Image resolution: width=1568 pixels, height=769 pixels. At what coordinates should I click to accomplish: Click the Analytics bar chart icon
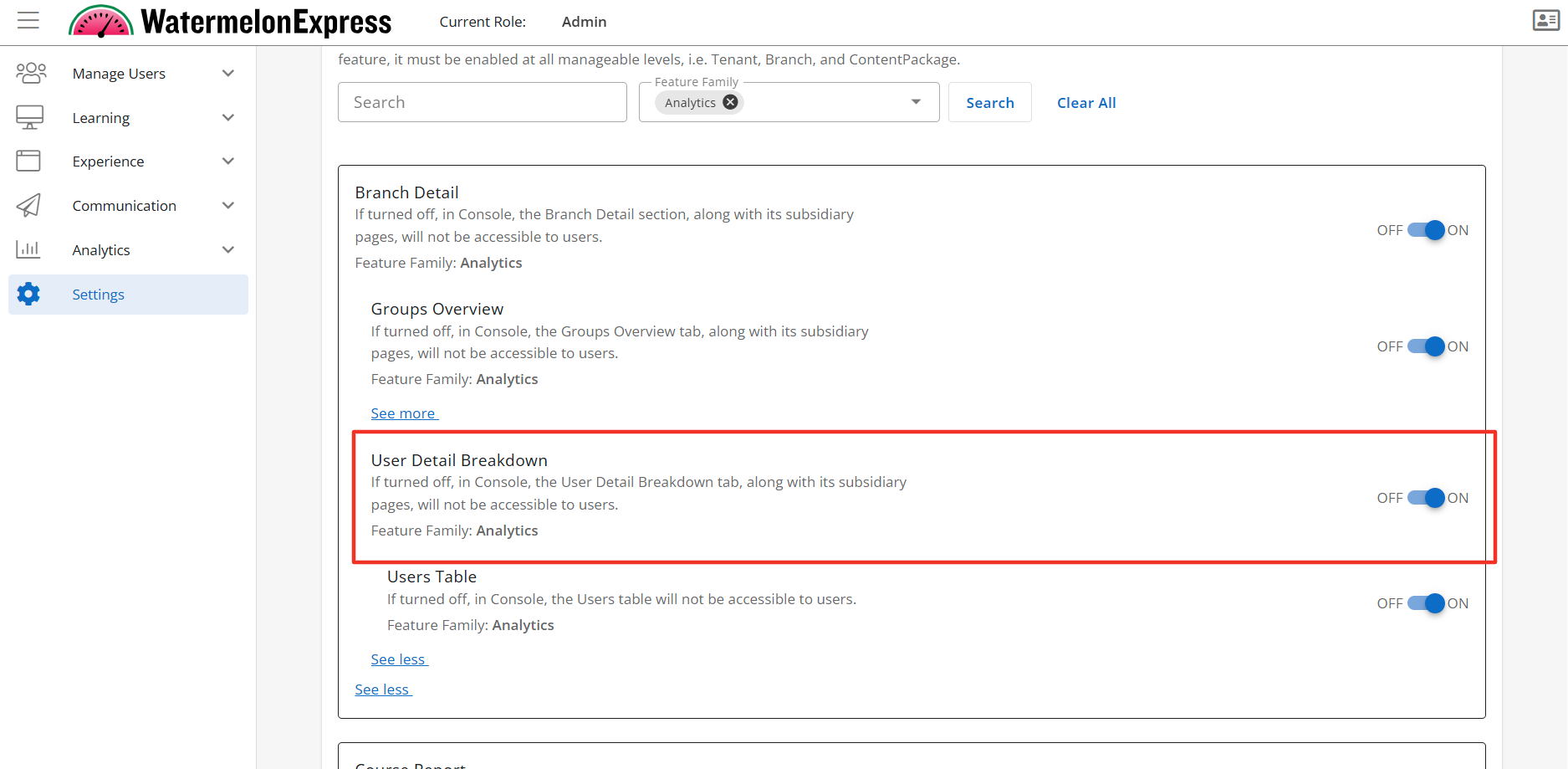[28, 249]
